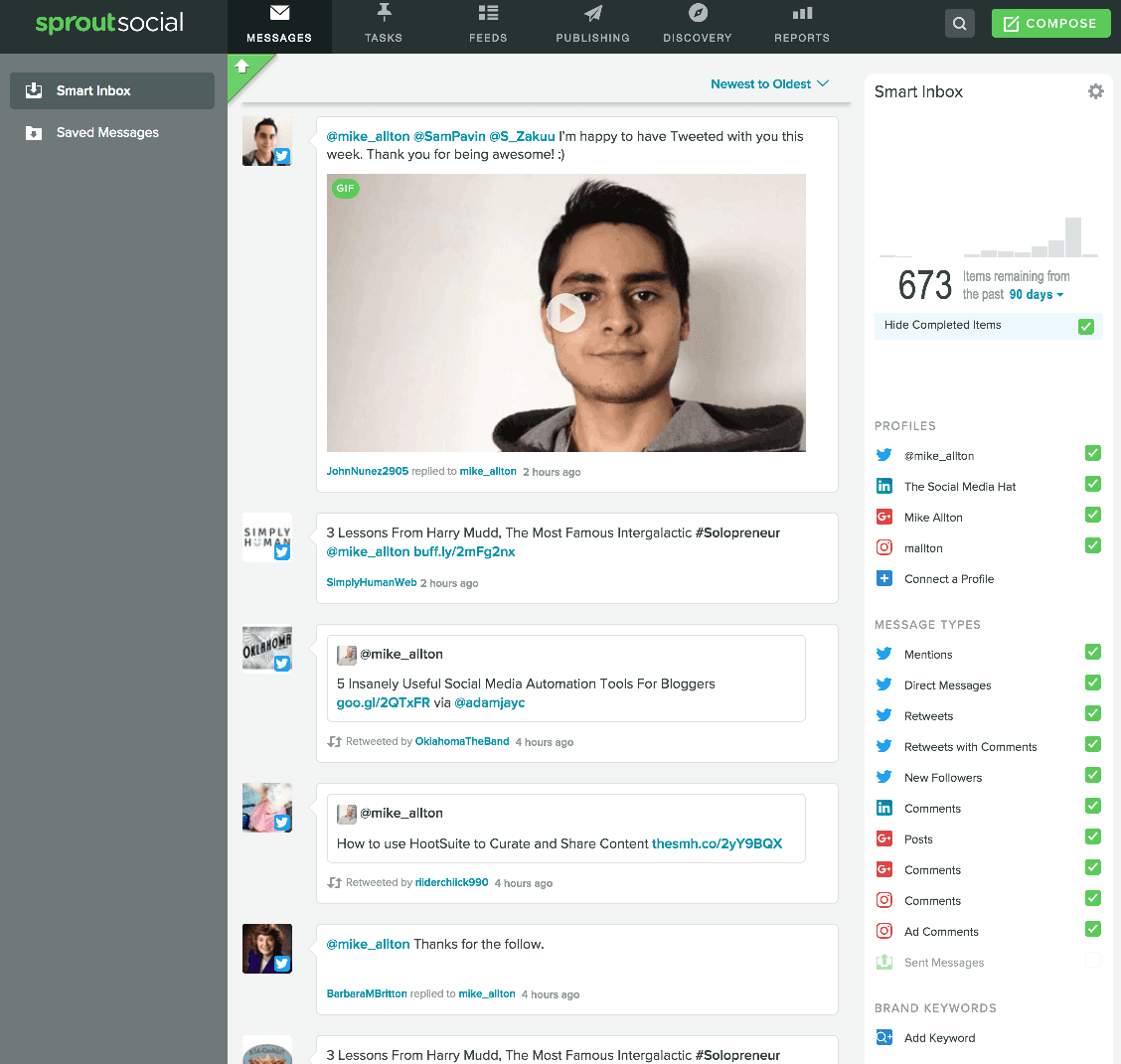Click the Sprout Social logo
Screen dimensions: 1121x1064
coord(109,24)
